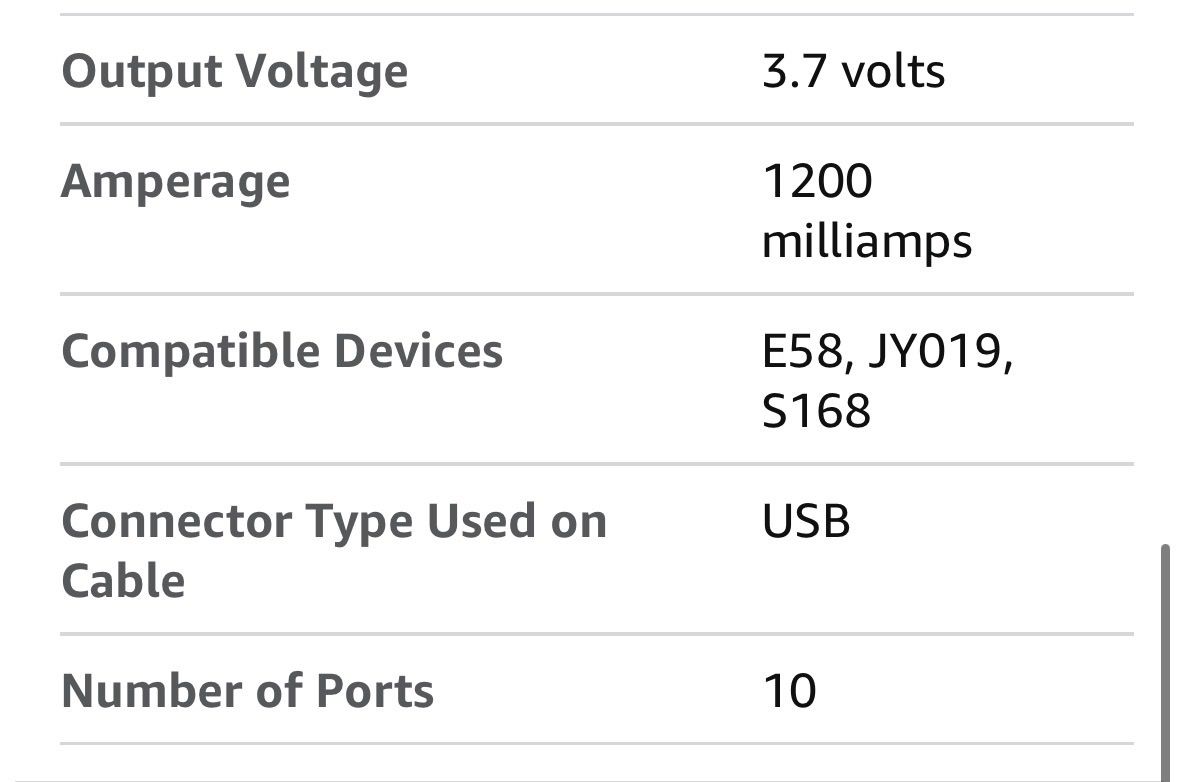Viewport: 1179px width, 782px height.
Task: Click JY019 in compatible devices value
Action: click(x=940, y=351)
